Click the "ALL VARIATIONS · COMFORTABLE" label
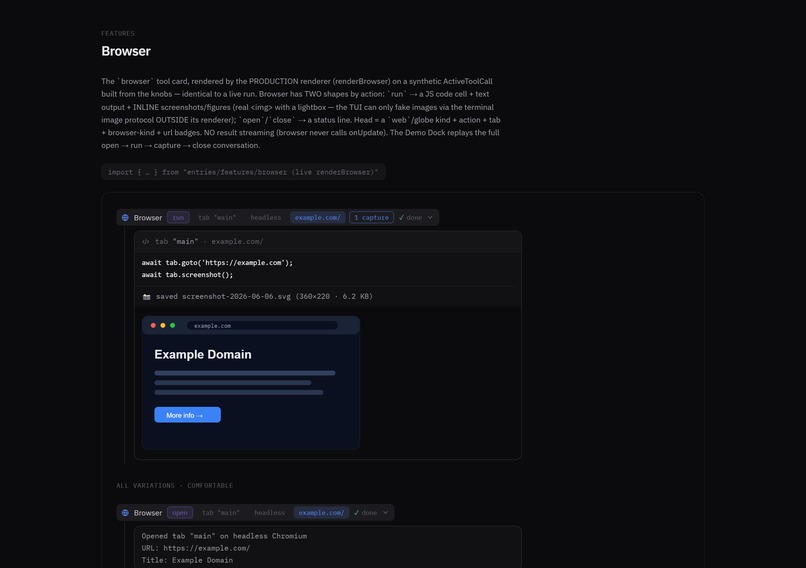 [x=174, y=485]
